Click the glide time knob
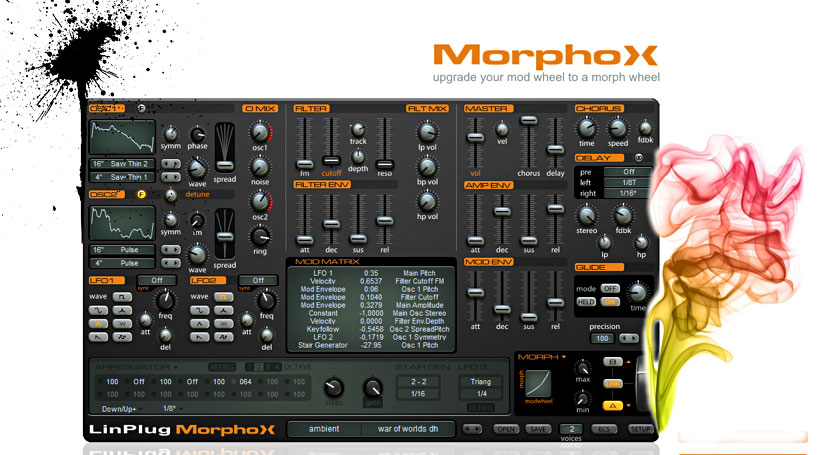The image size is (819, 455). click(x=638, y=293)
